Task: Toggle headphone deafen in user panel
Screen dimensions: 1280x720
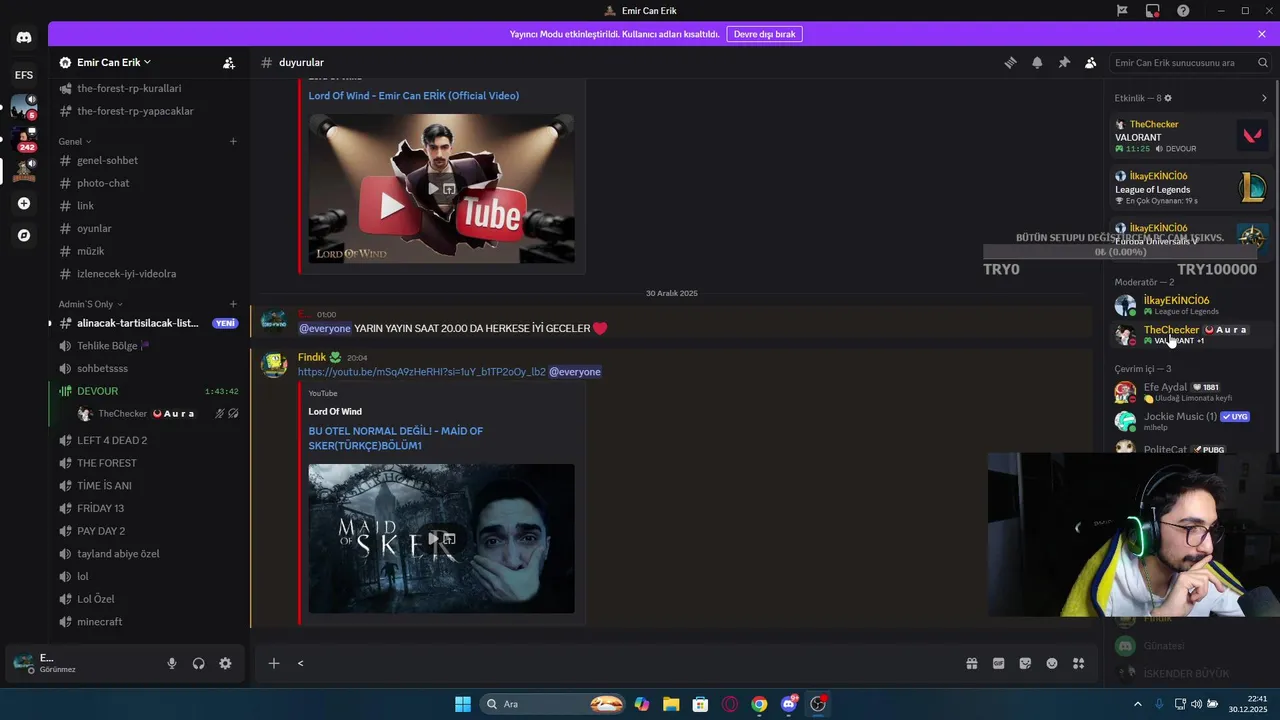Action: (198, 663)
